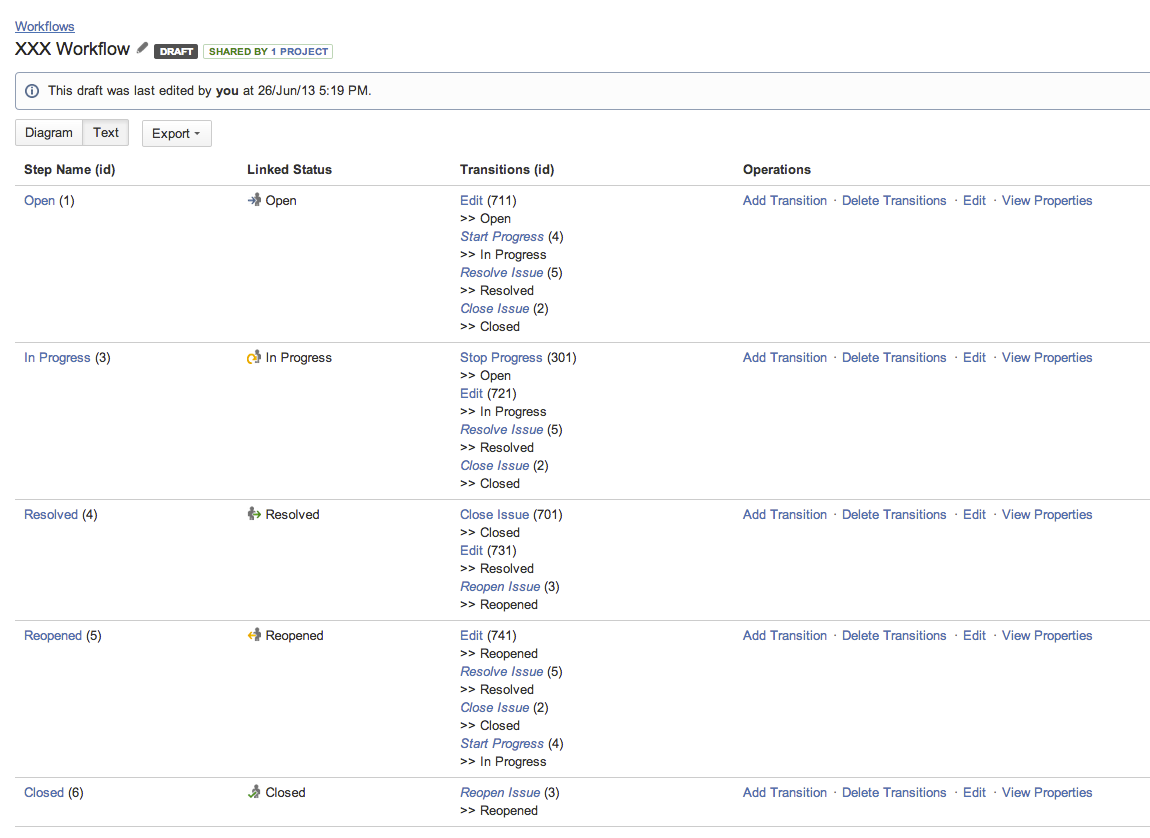Edit the Resolved step in Operations

(x=974, y=514)
